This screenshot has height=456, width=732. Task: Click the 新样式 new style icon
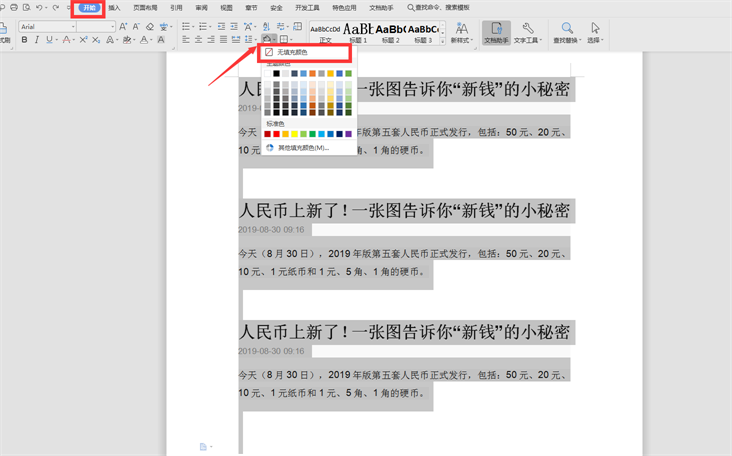pyautogui.click(x=461, y=29)
